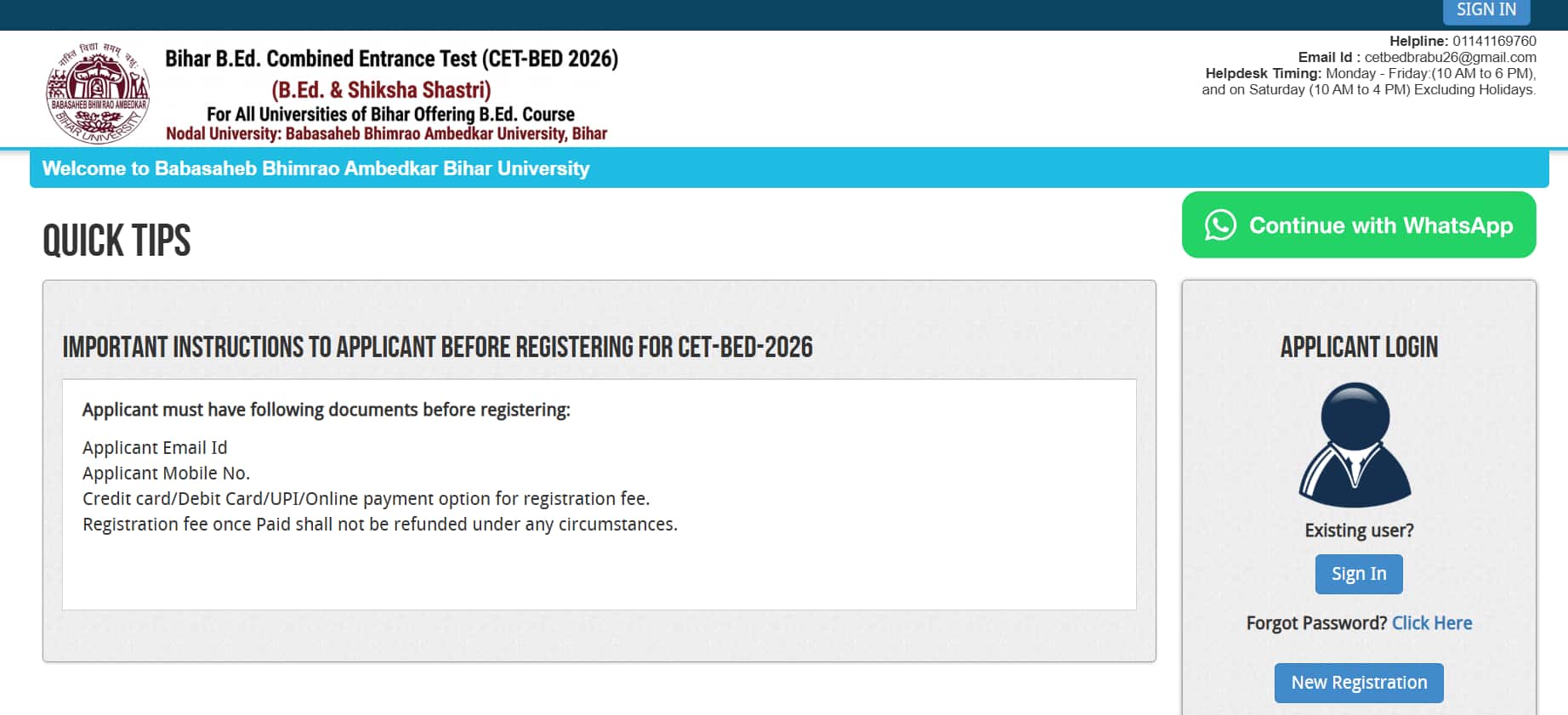Click the 'Existing user?' label
The height and width of the screenshot is (715, 1568).
tap(1359, 531)
